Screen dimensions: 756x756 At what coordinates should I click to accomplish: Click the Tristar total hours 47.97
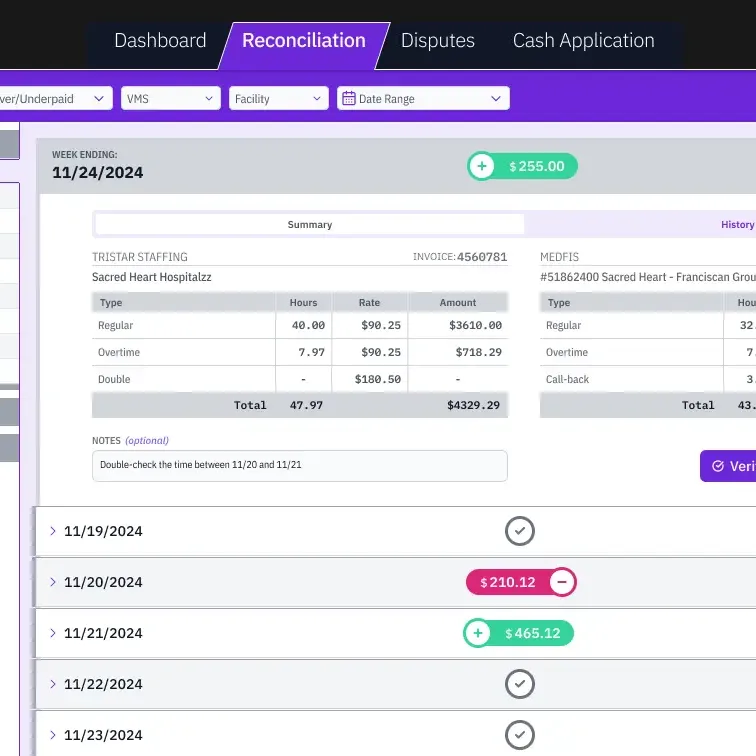coord(306,405)
